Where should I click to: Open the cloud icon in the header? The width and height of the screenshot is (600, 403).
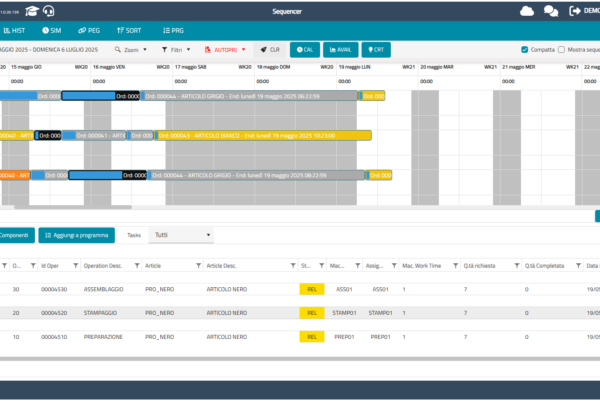pyautogui.click(x=527, y=11)
